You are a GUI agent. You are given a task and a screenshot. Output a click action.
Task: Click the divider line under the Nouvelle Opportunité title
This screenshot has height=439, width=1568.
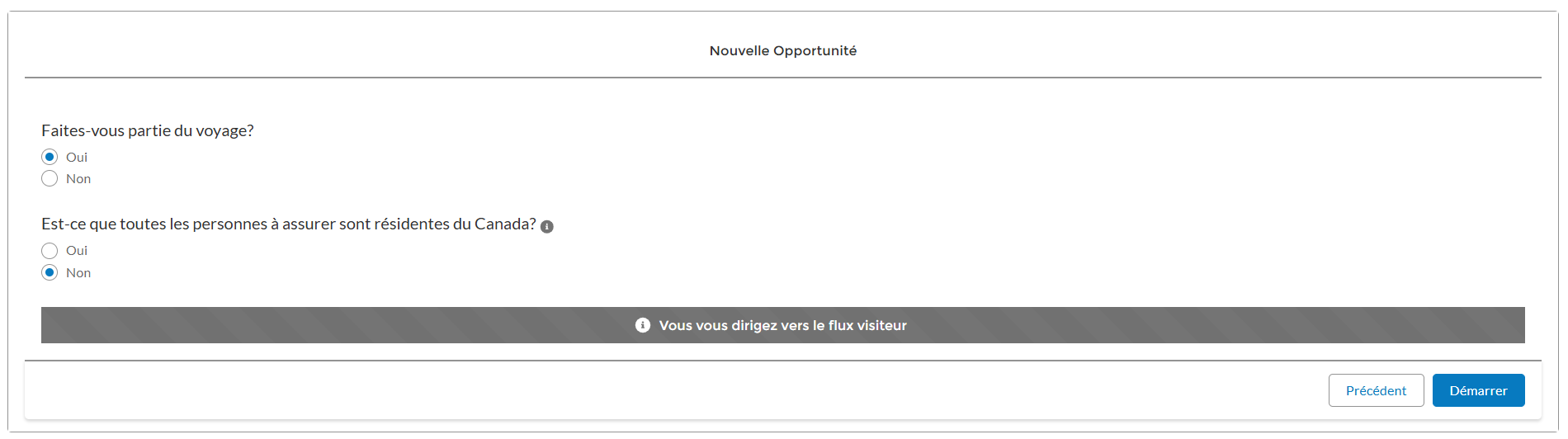pos(783,78)
